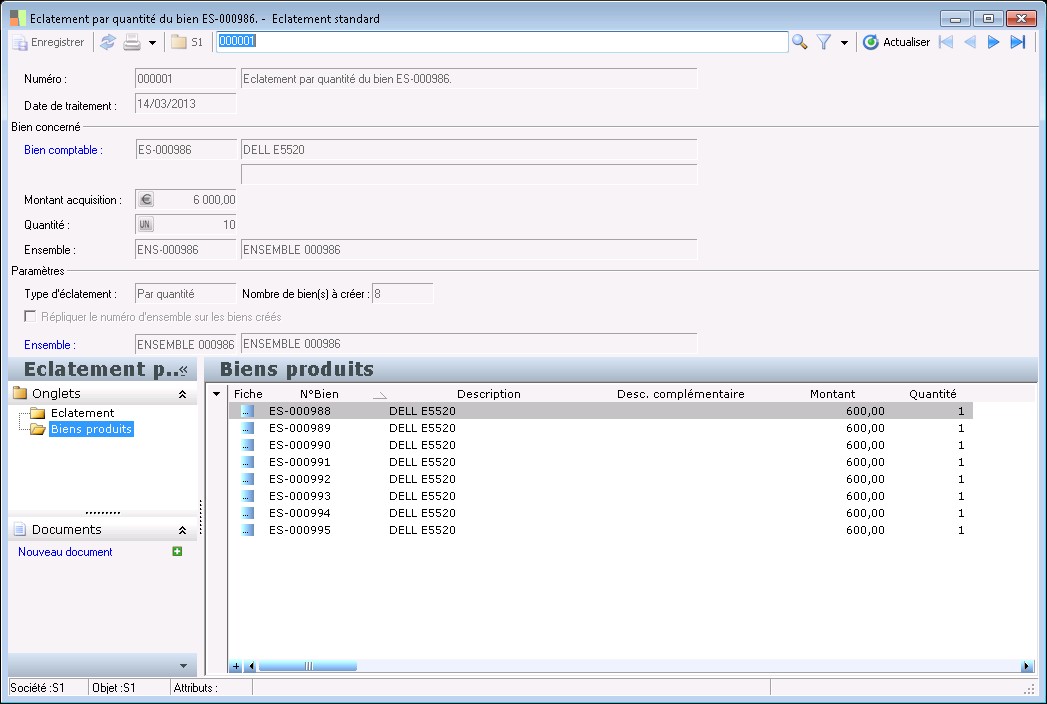Open fiche icon for ES-000995
The image size is (1047, 704).
tap(248, 530)
